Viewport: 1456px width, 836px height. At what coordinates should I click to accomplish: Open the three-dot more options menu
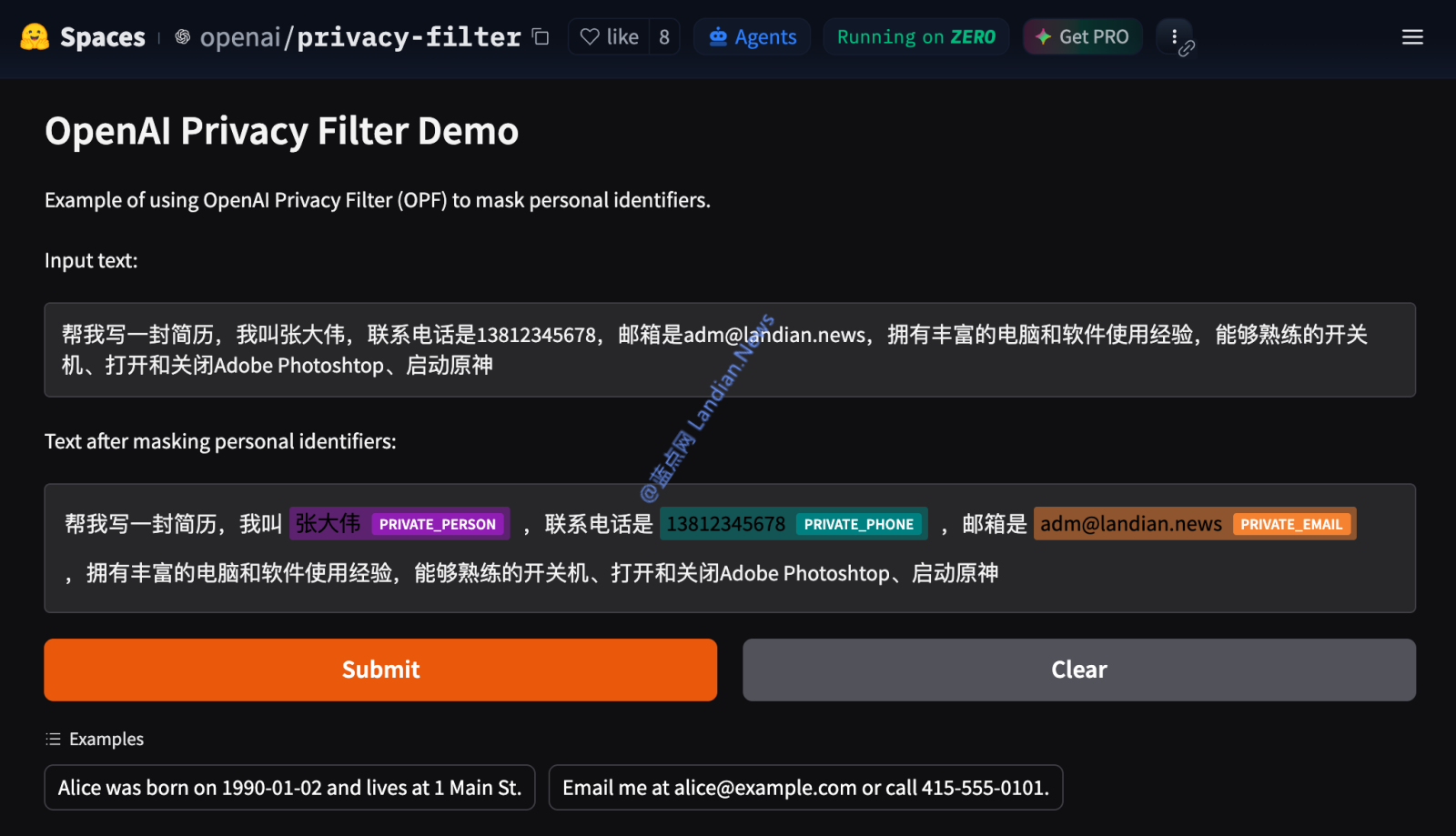click(x=1174, y=36)
